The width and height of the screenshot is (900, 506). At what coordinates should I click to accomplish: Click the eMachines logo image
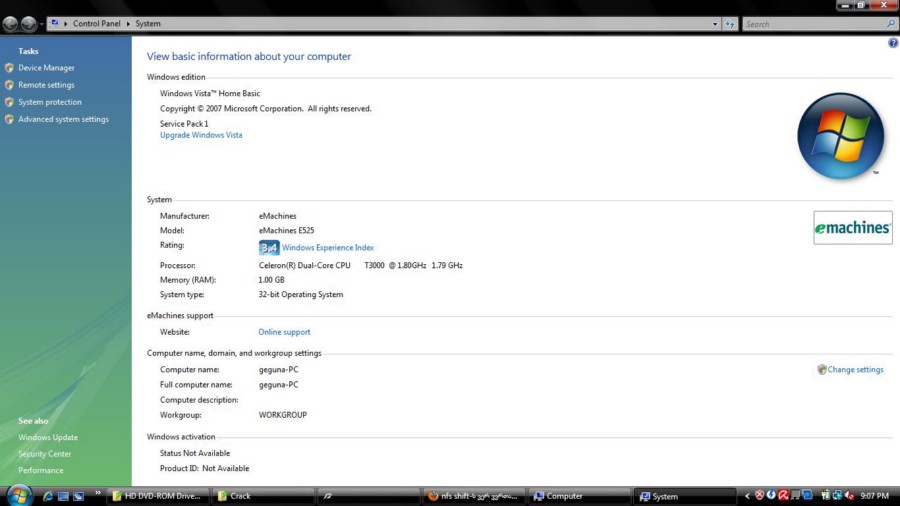tap(852, 228)
